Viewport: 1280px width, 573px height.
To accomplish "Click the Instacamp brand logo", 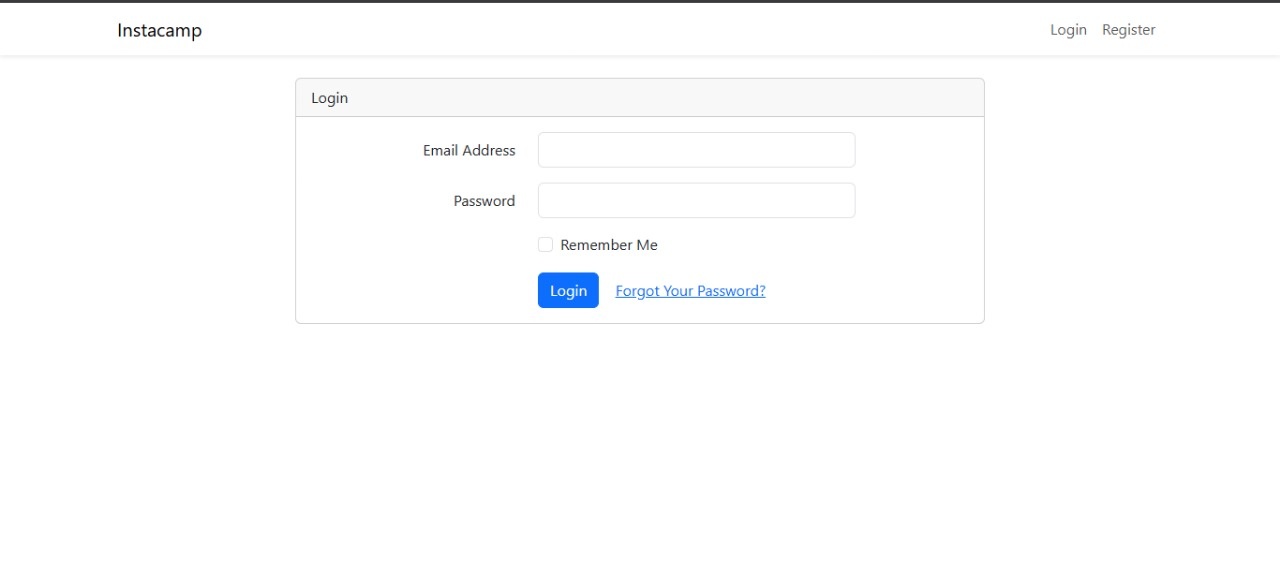I will (159, 30).
